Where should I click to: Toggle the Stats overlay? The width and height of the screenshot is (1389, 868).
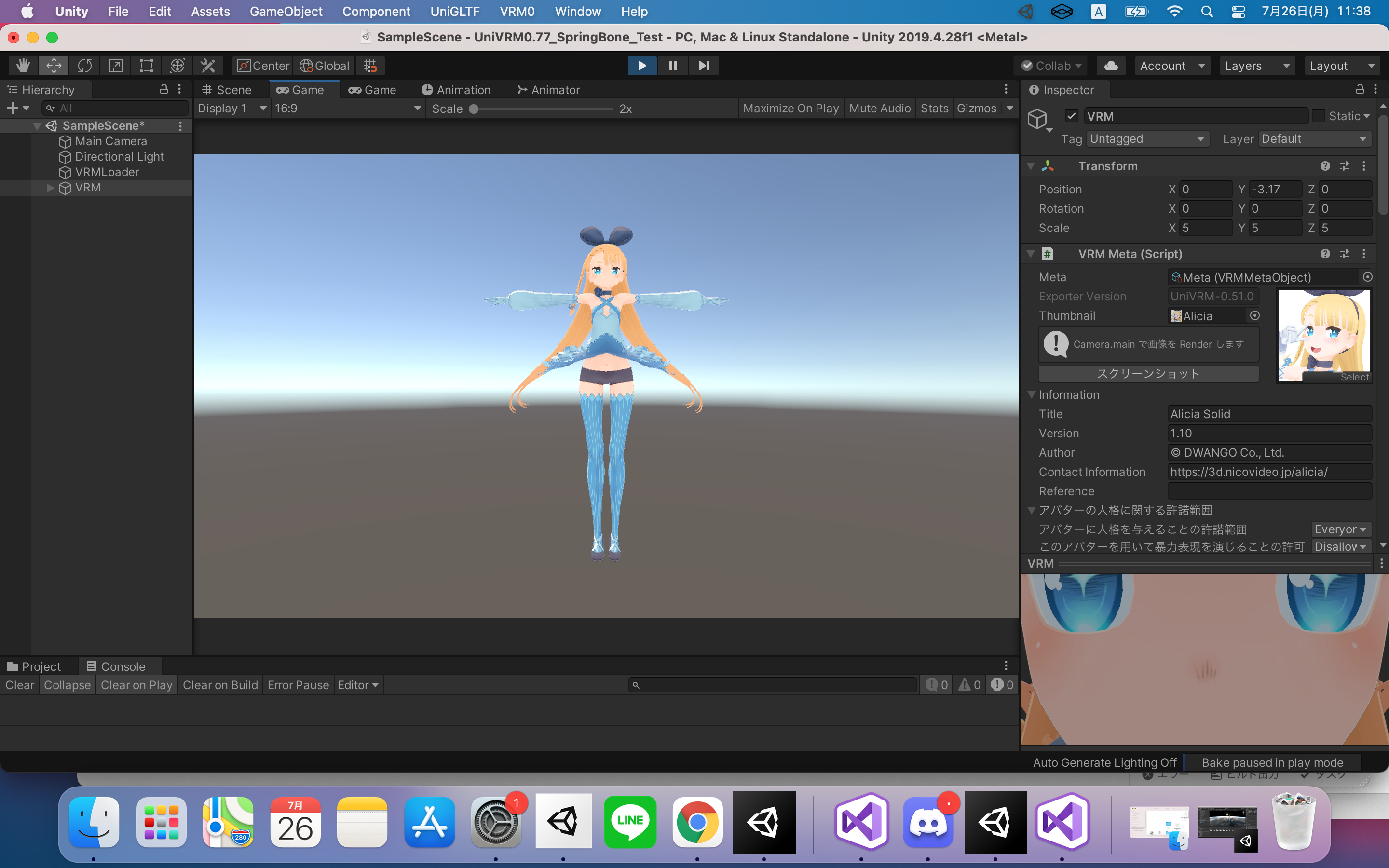pos(934,108)
